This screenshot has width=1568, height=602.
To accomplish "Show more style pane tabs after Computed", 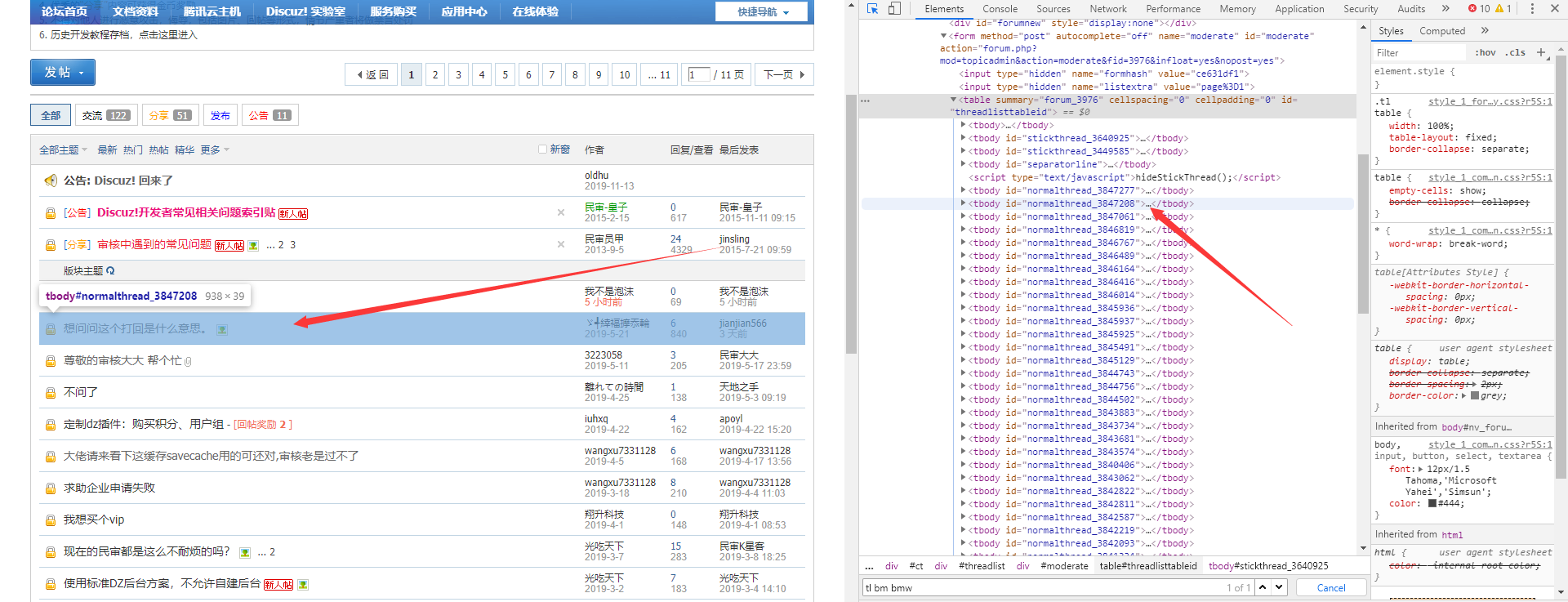I will tap(1485, 31).
